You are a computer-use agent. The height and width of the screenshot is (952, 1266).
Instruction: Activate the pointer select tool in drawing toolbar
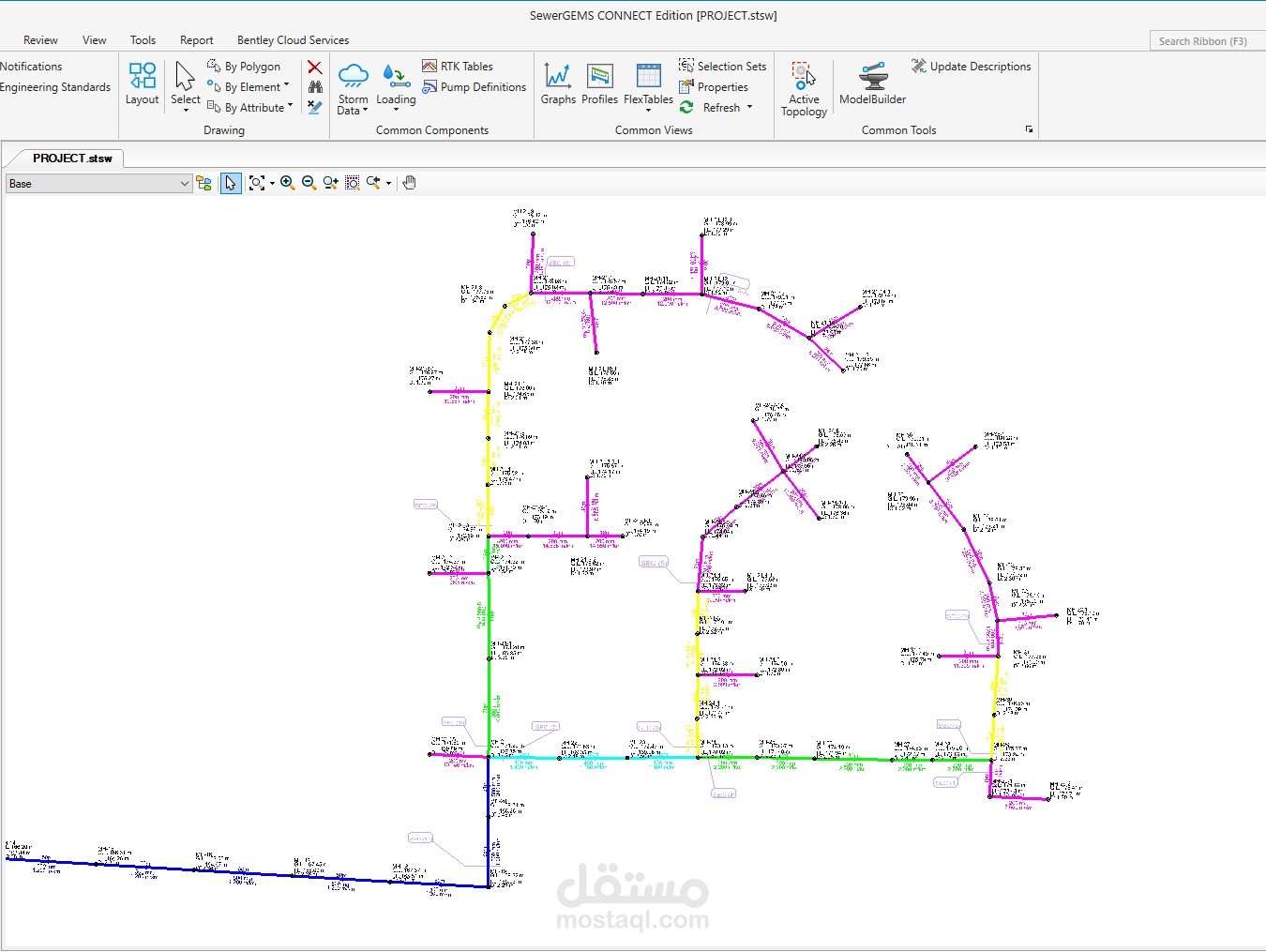pos(231,183)
